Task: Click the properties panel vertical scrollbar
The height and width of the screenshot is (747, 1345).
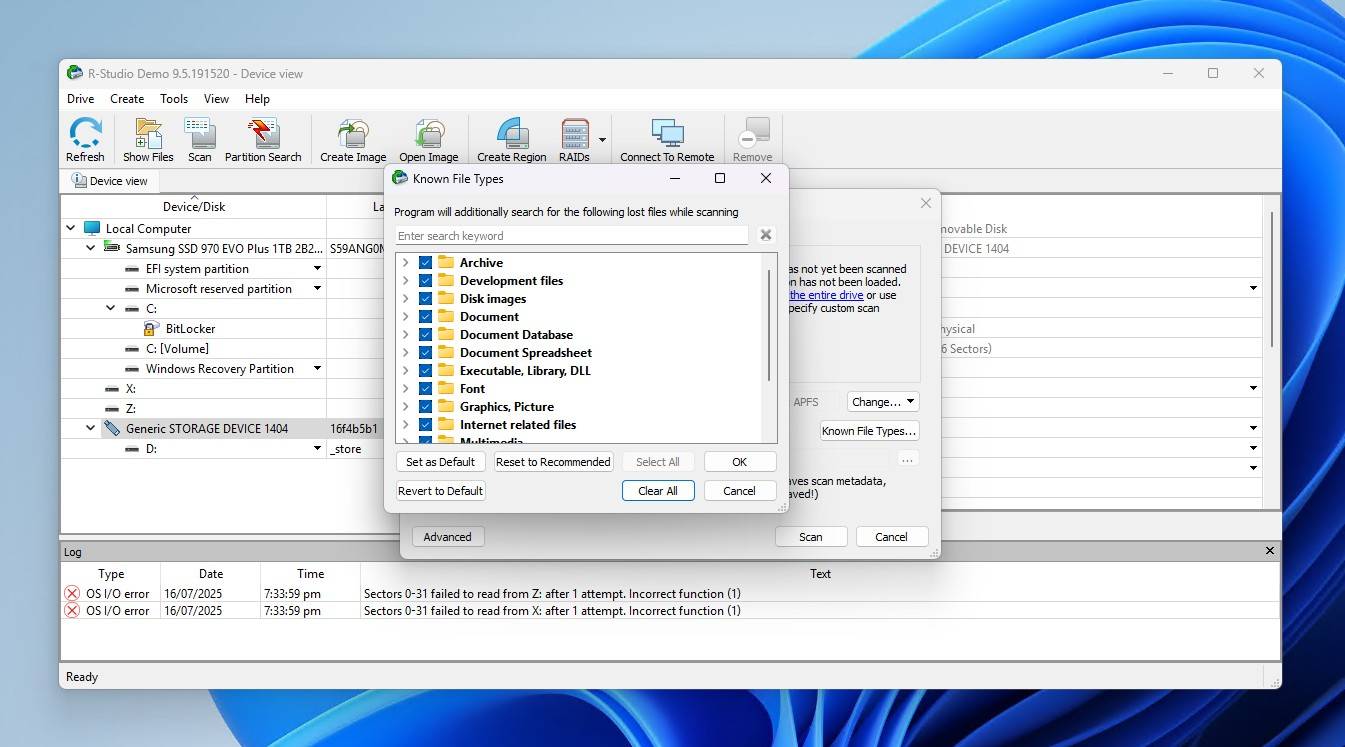Action: [x=1272, y=278]
